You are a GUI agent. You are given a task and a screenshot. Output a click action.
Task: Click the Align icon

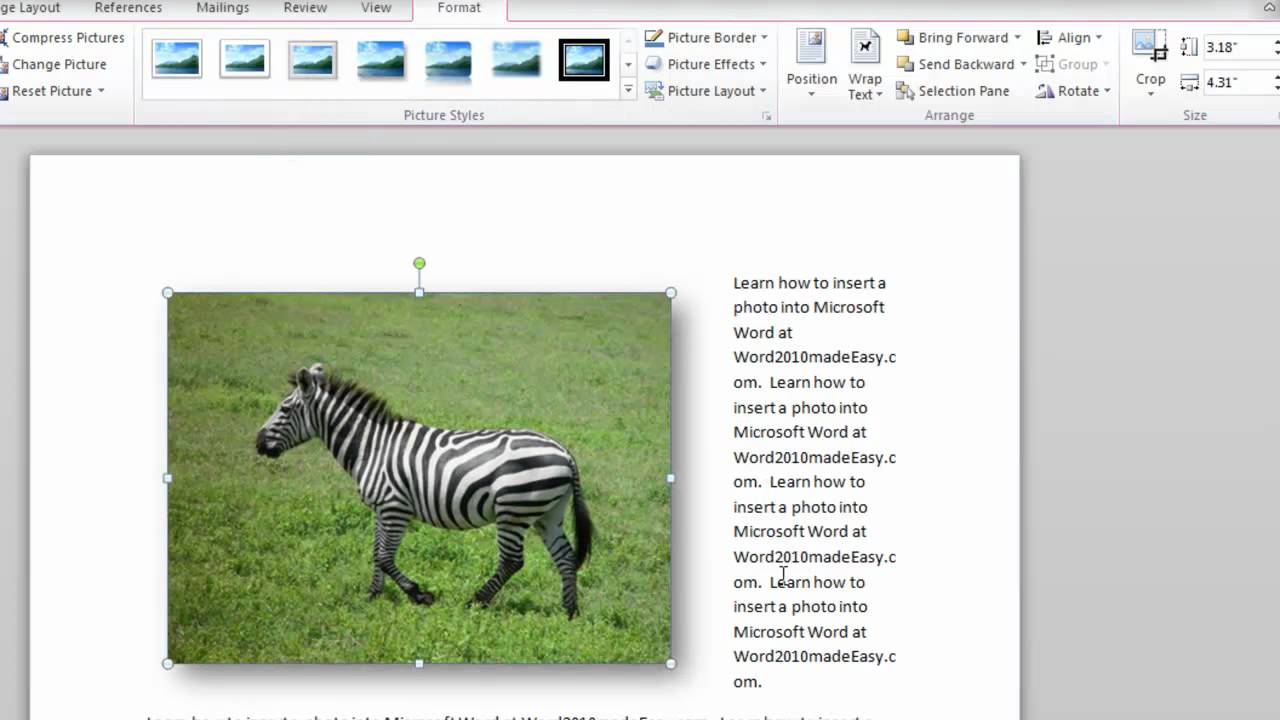click(1045, 38)
